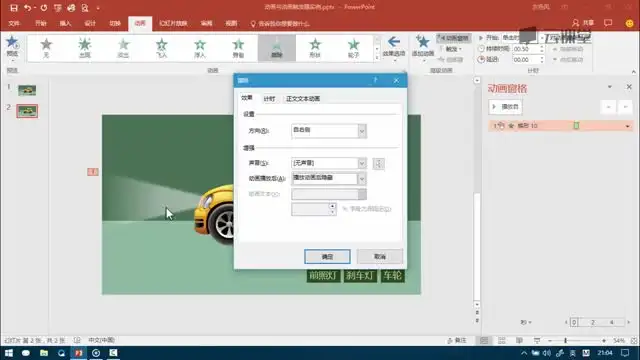Click move later arrow in Animation Pane
This screenshot has height=360, width=640.
625,107
